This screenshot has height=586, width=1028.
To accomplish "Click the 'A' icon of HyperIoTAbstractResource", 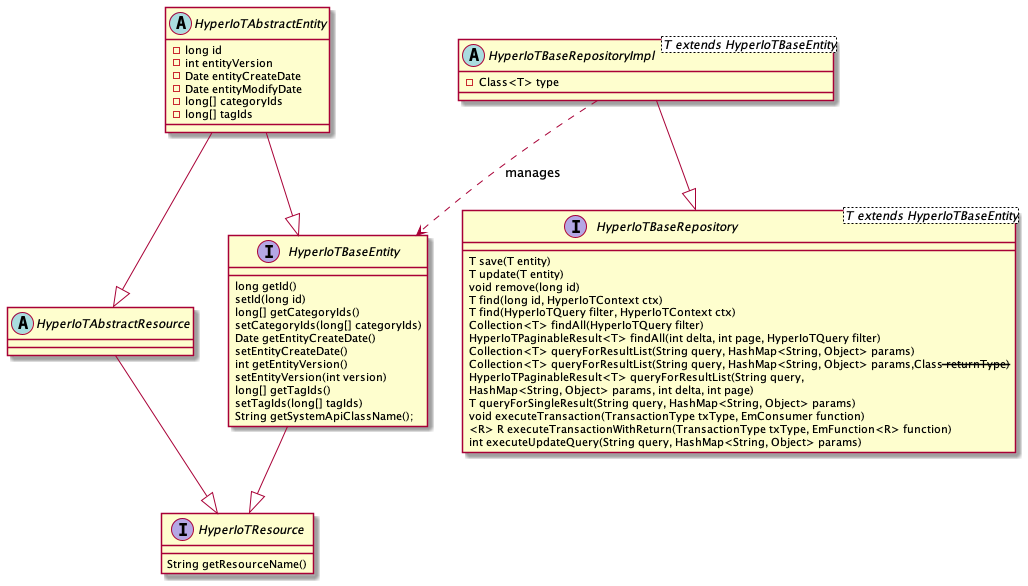I will [x=21, y=323].
